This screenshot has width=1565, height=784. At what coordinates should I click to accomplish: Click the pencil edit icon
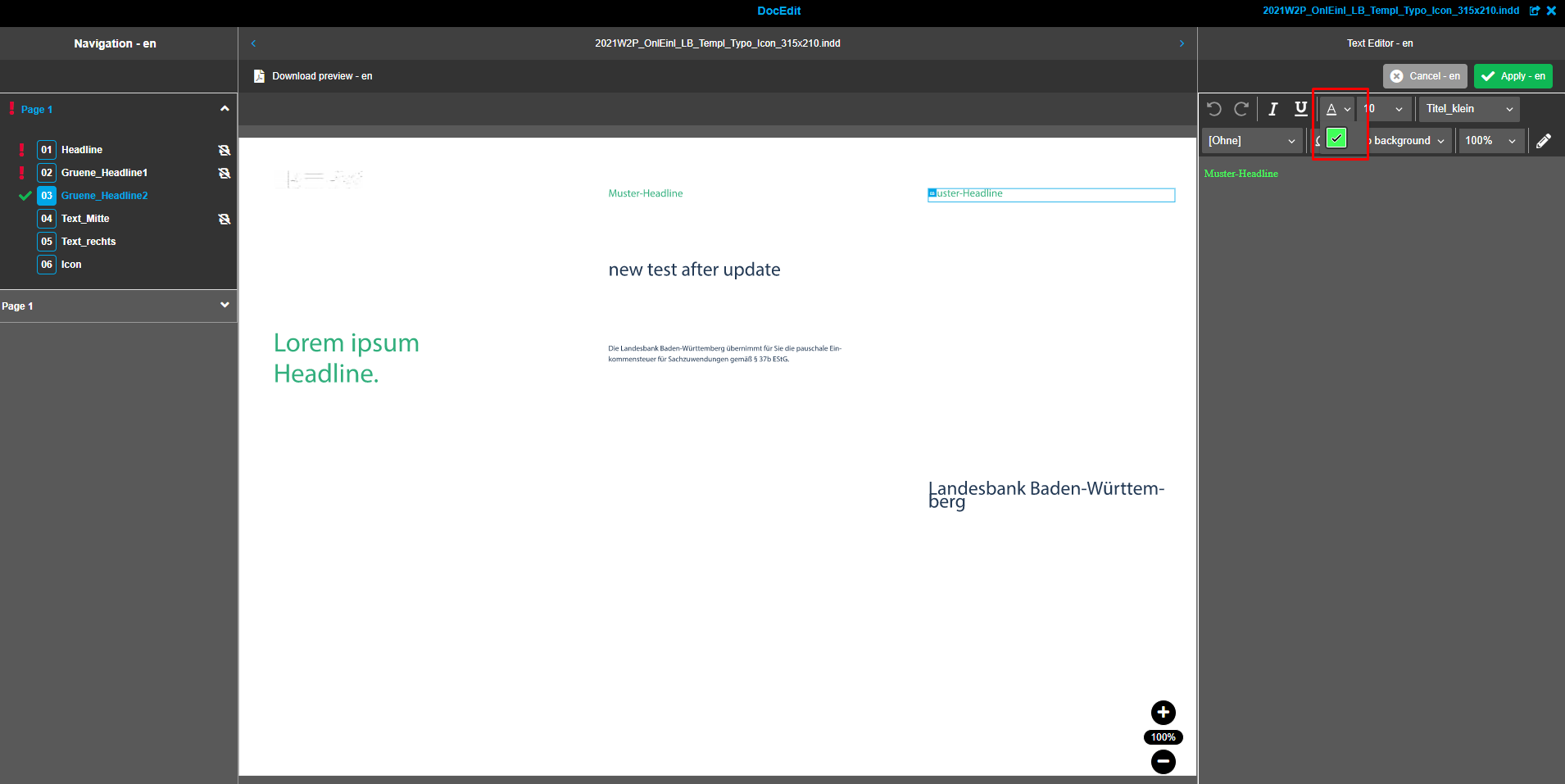click(x=1544, y=141)
